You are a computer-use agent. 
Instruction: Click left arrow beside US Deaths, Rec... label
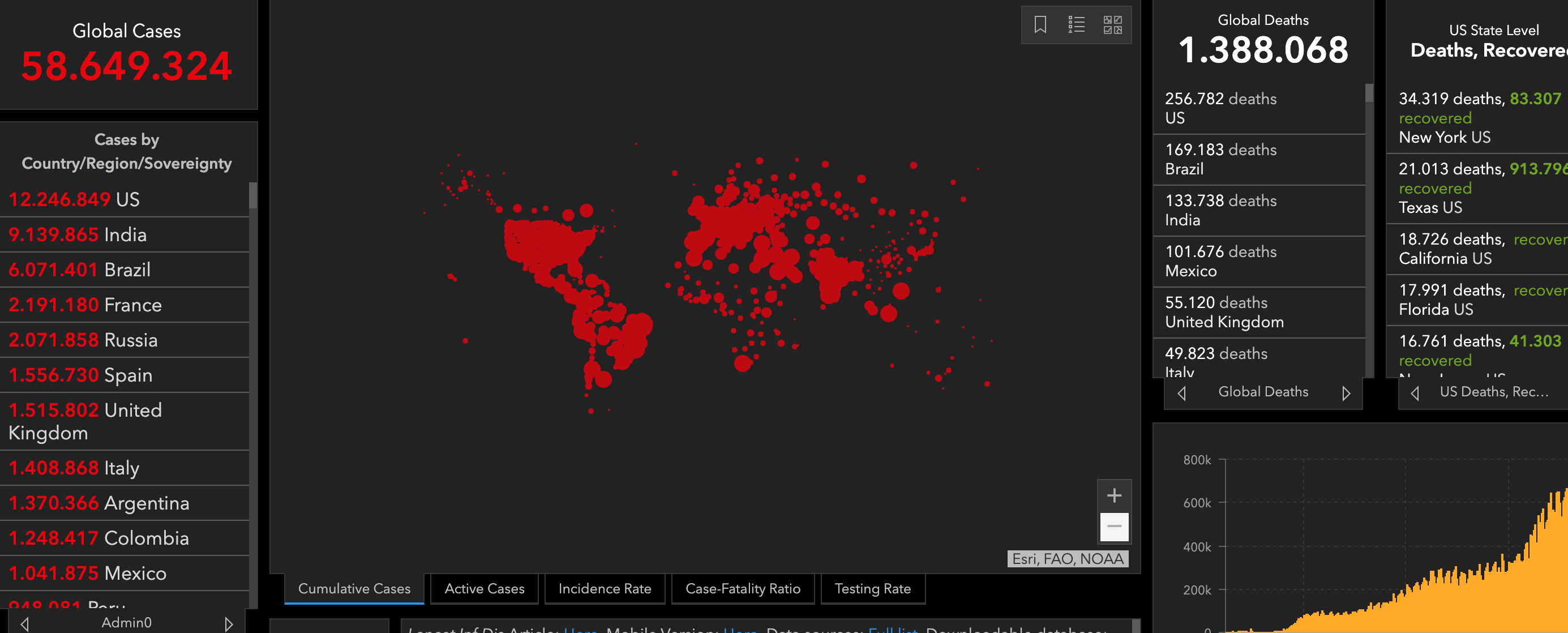coord(1415,393)
